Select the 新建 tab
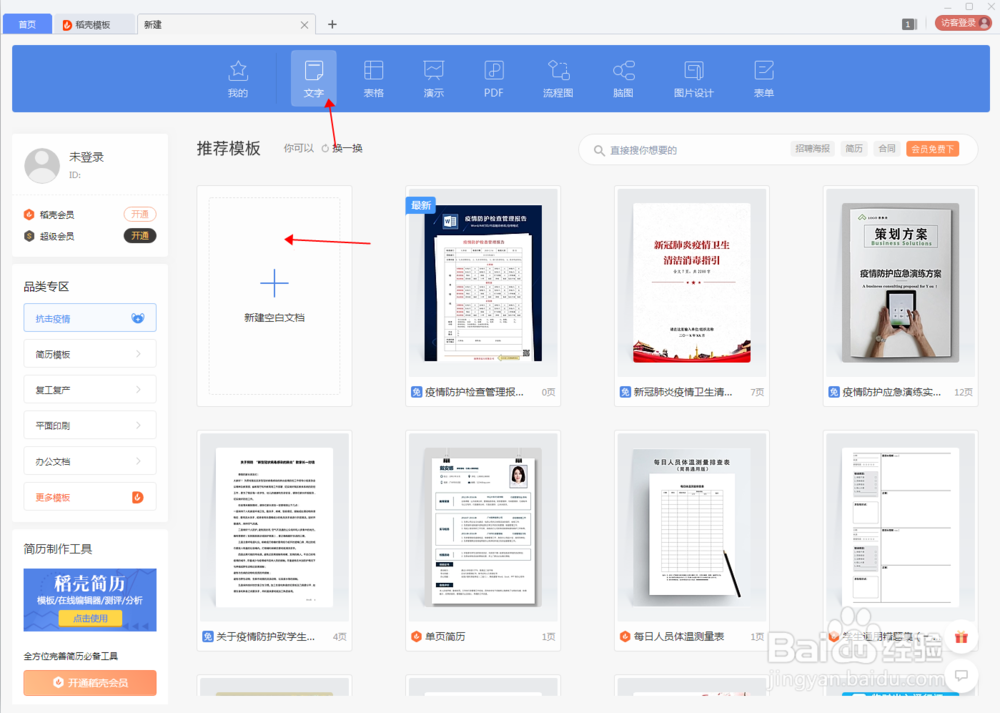Image resolution: width=1000 pixels, height=713 pixels. click(226, 24)
